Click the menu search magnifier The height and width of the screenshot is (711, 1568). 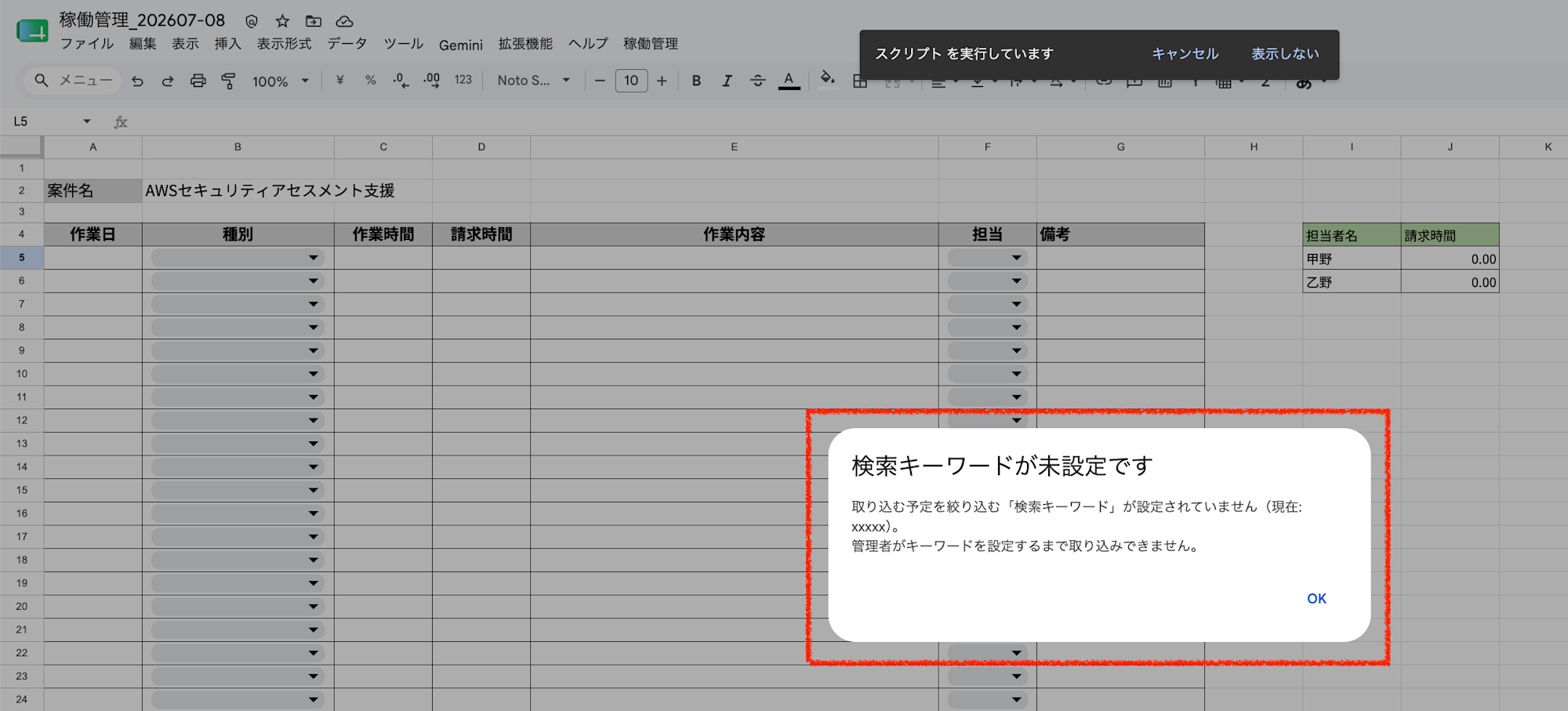pos(42,80)
